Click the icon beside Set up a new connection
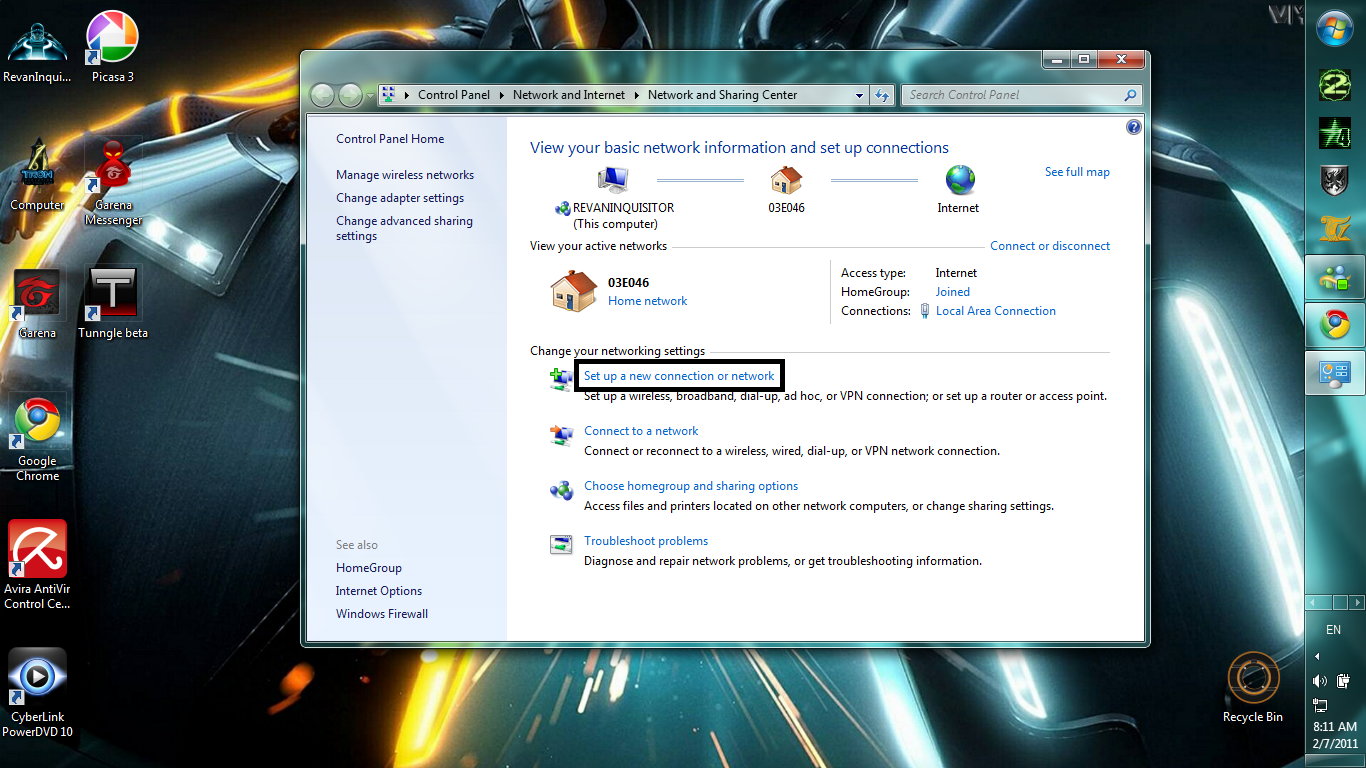Viewport: 1366px width, 768px height. pos(561,378)
